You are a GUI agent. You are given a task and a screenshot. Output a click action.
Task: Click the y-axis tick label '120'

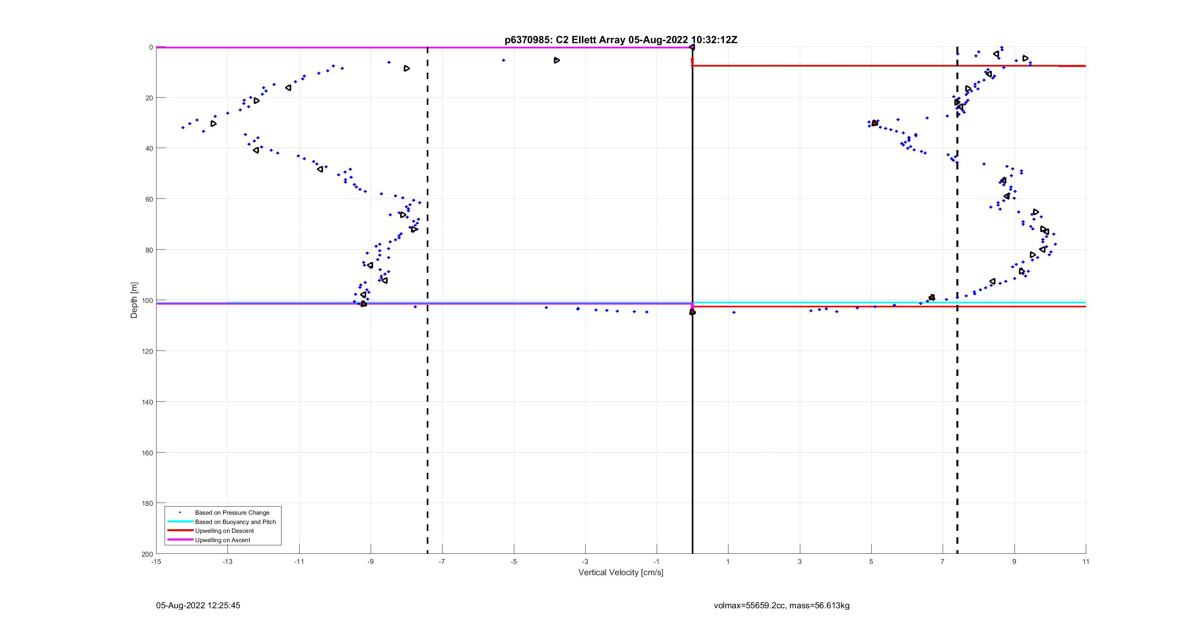tap(146, 351)
